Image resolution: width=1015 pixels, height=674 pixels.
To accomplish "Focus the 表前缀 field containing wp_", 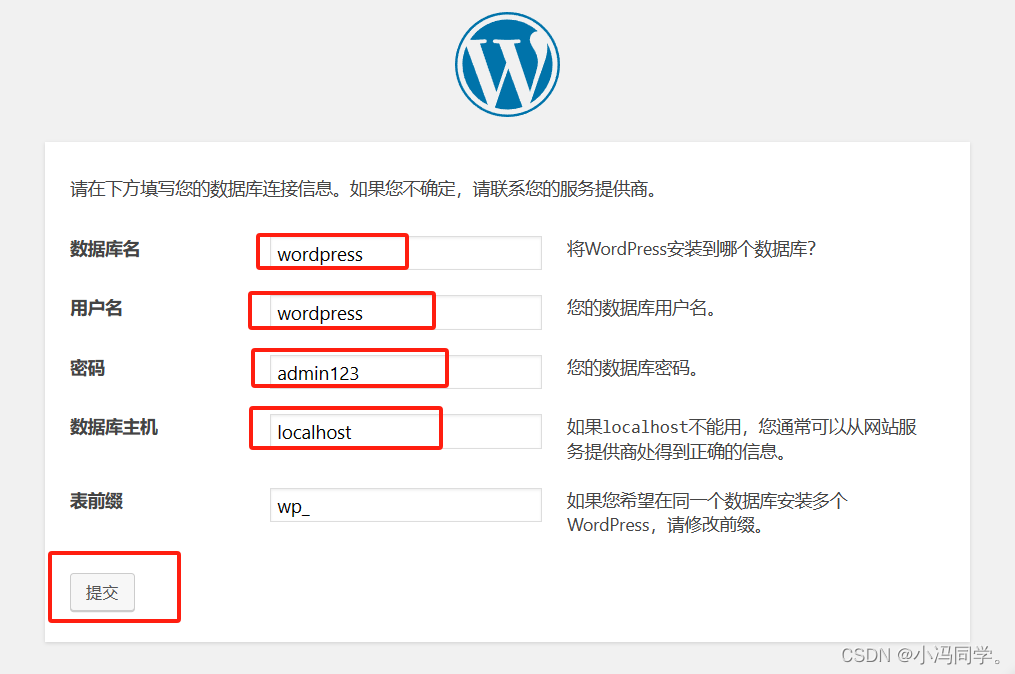I will coord(406,505).
